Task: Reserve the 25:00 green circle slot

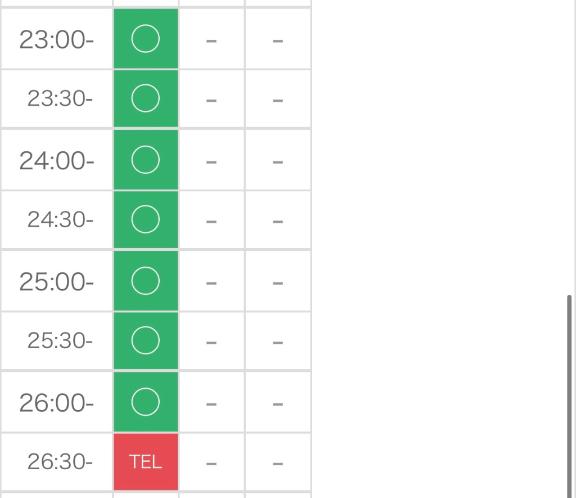Action: pyautogui.click(x=146, y=281)
